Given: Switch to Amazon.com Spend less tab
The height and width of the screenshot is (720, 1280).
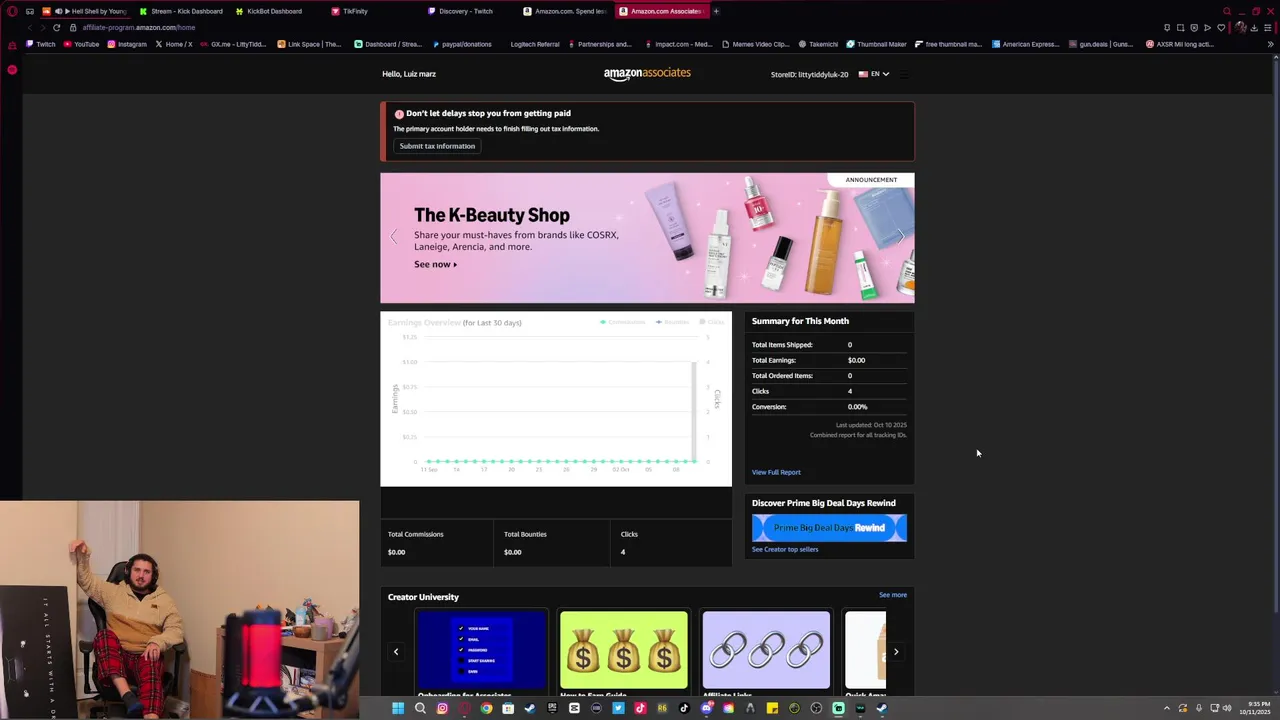Looking at the screenshot, I should pos(565,11).
